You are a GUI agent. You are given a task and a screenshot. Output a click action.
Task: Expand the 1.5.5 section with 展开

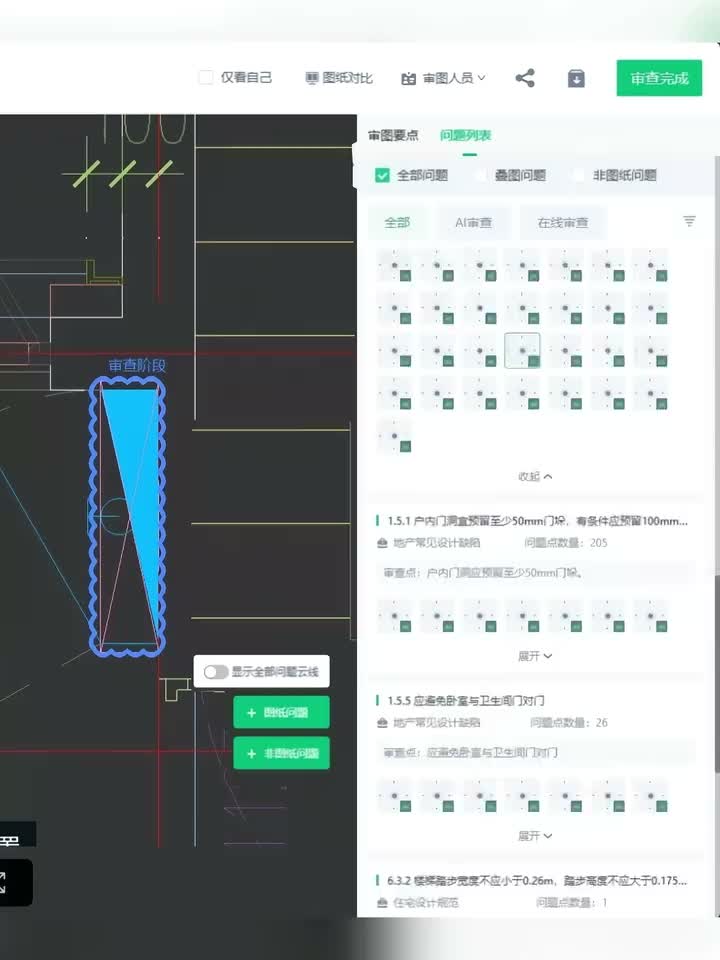coord(535,836)
